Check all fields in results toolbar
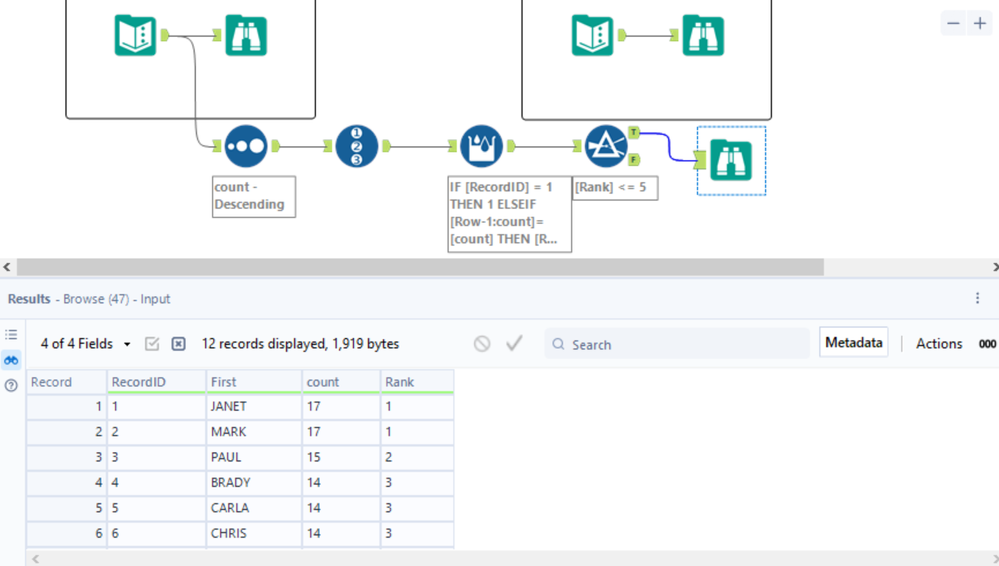The height and width of the screenshot is (566, 999). click(x=152, y=344)
